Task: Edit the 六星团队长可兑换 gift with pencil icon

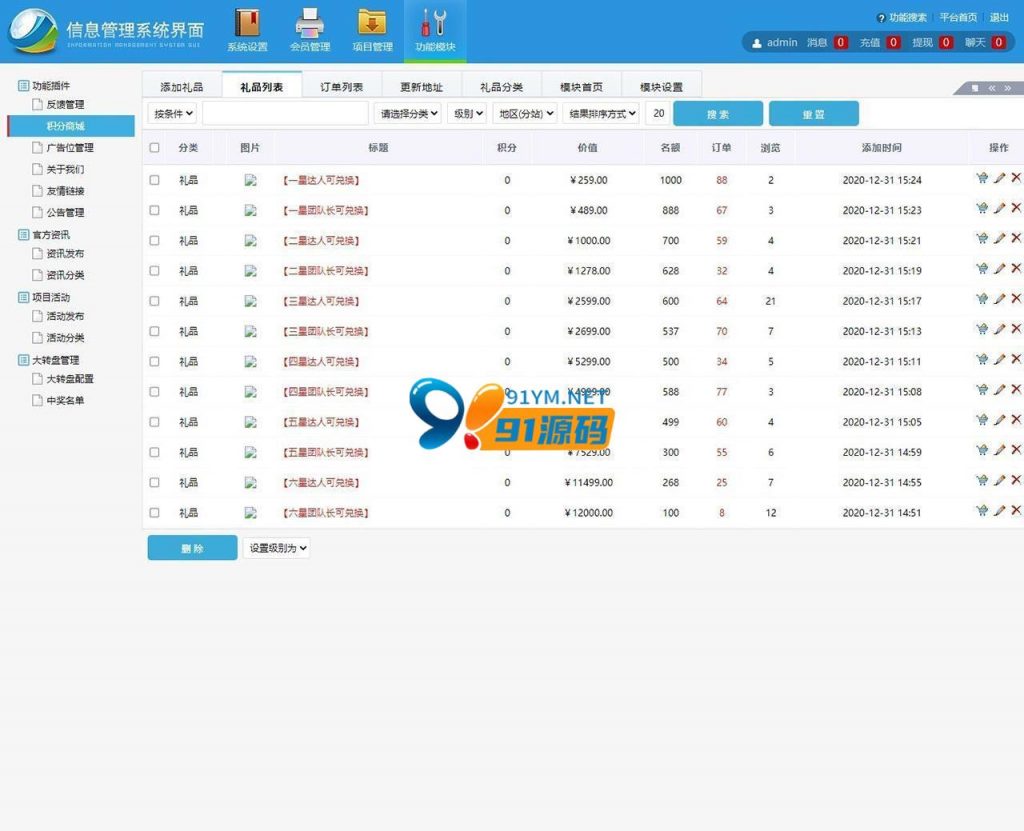Action: tap(999, 511)
